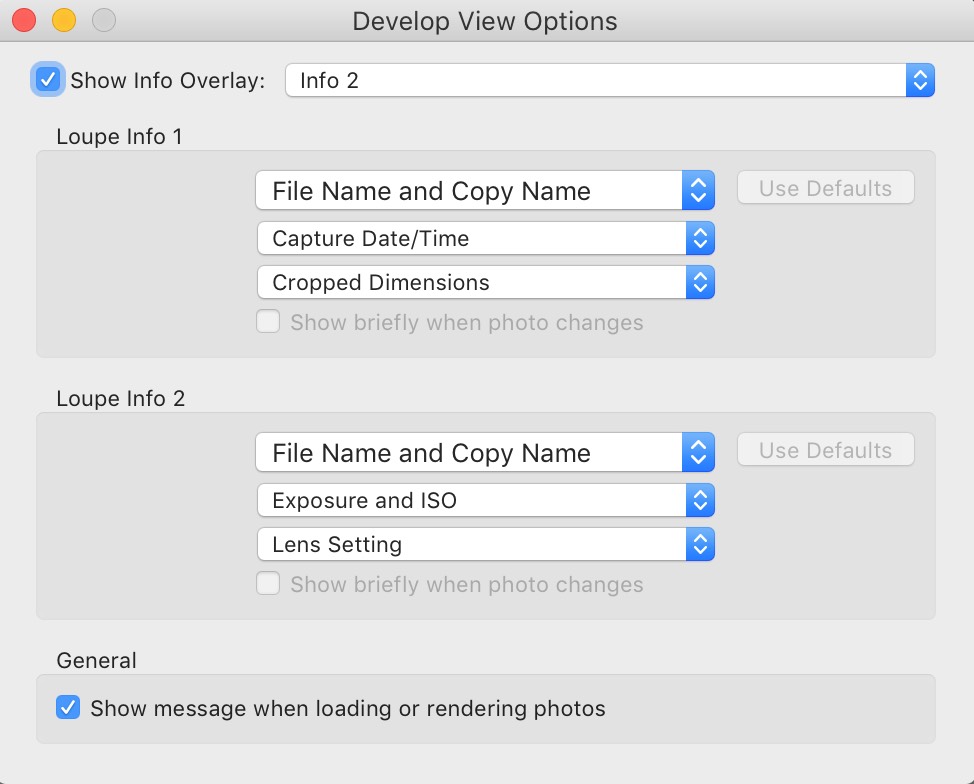This screenshot has width=974, height=784.
Task: Click Use Defaults for Loupe Info 1
Action: [x=826, y=188]
